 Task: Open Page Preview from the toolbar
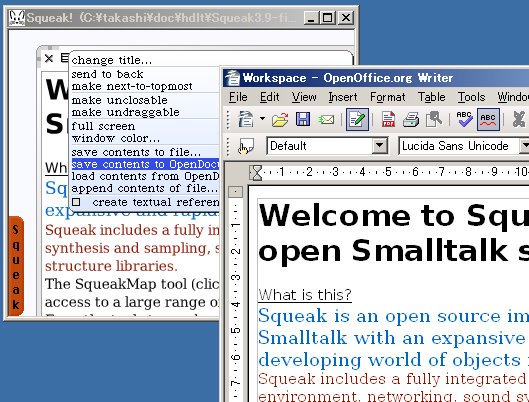click(434, 119)
